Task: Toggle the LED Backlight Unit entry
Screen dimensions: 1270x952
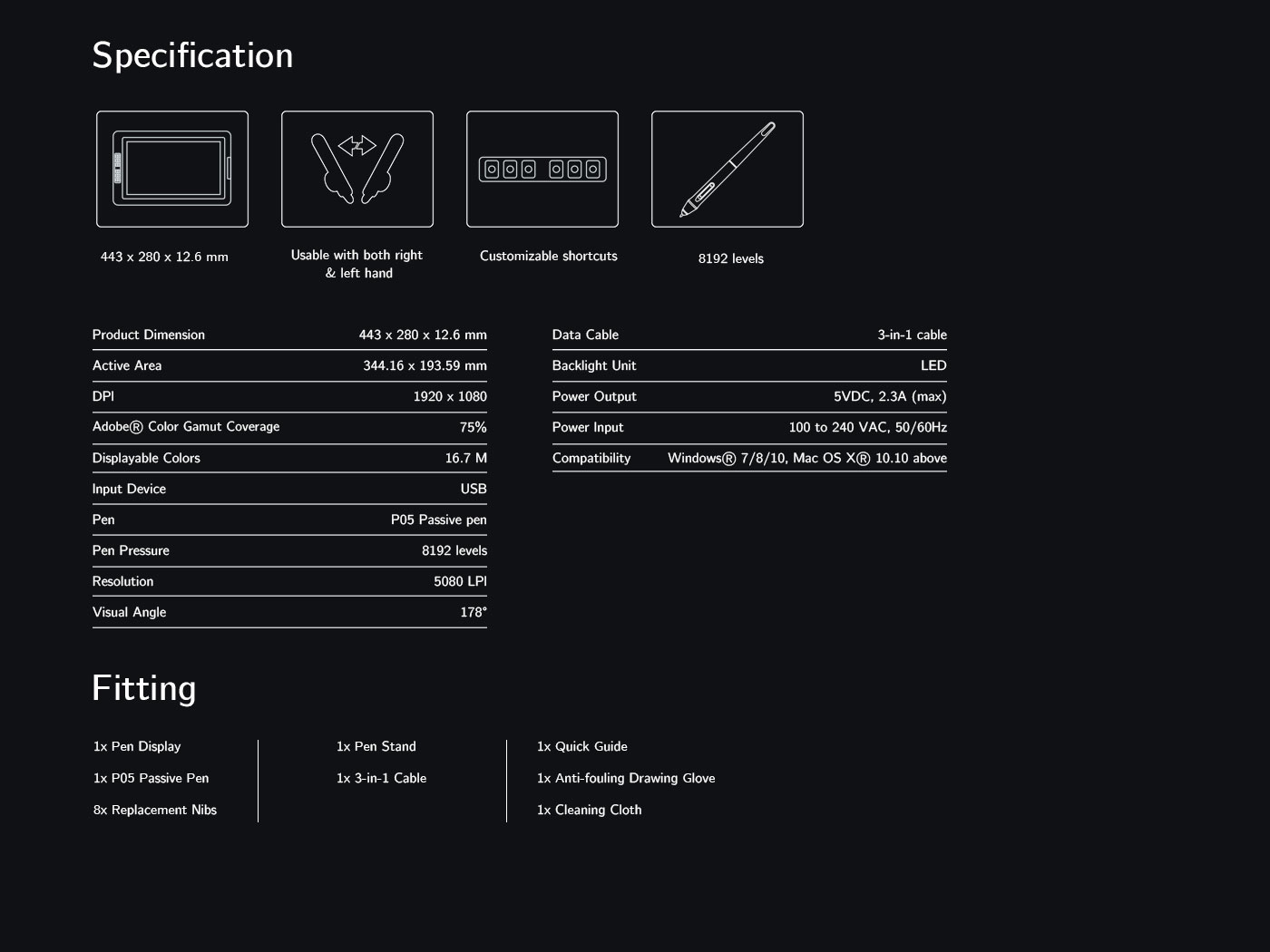Action: tap(749, 365)
